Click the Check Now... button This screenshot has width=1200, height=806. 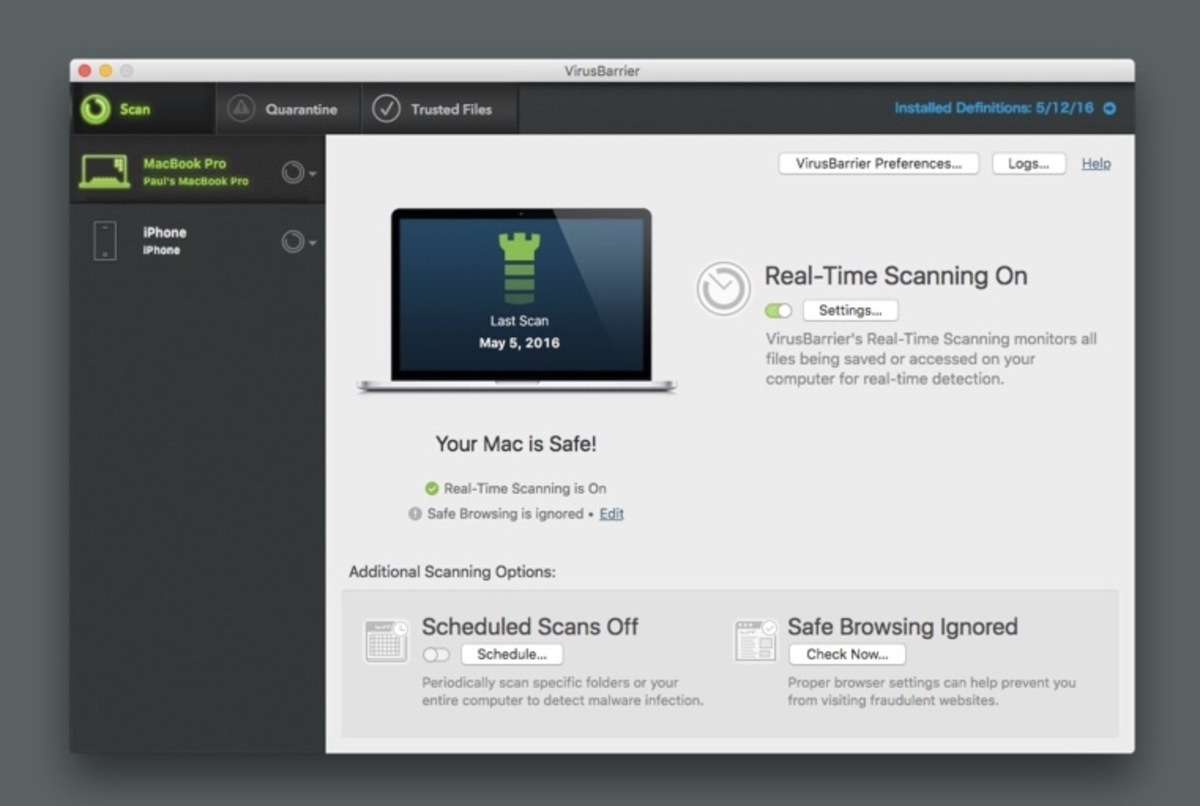(847, 654)
